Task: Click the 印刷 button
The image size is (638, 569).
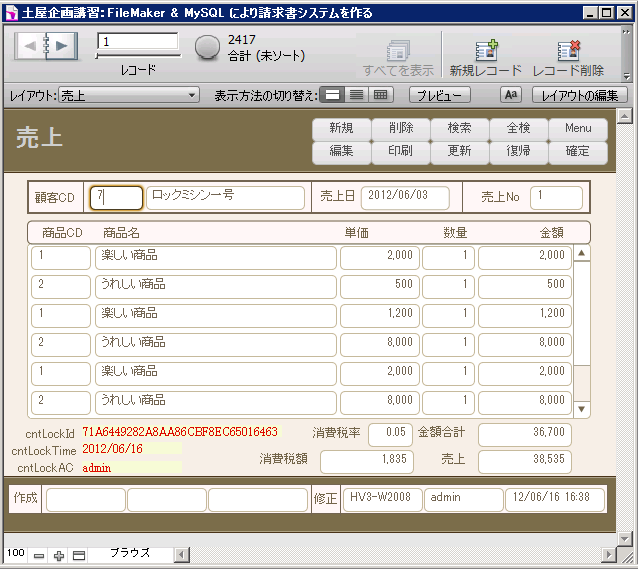Action: pos(401,152)
